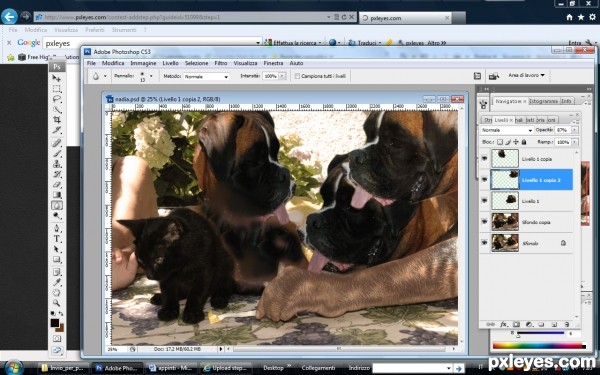Viewport: 600px width, 375px height.
Task: Enable Campiona tutti i livelli checkbox
Action: pos(297,76)
